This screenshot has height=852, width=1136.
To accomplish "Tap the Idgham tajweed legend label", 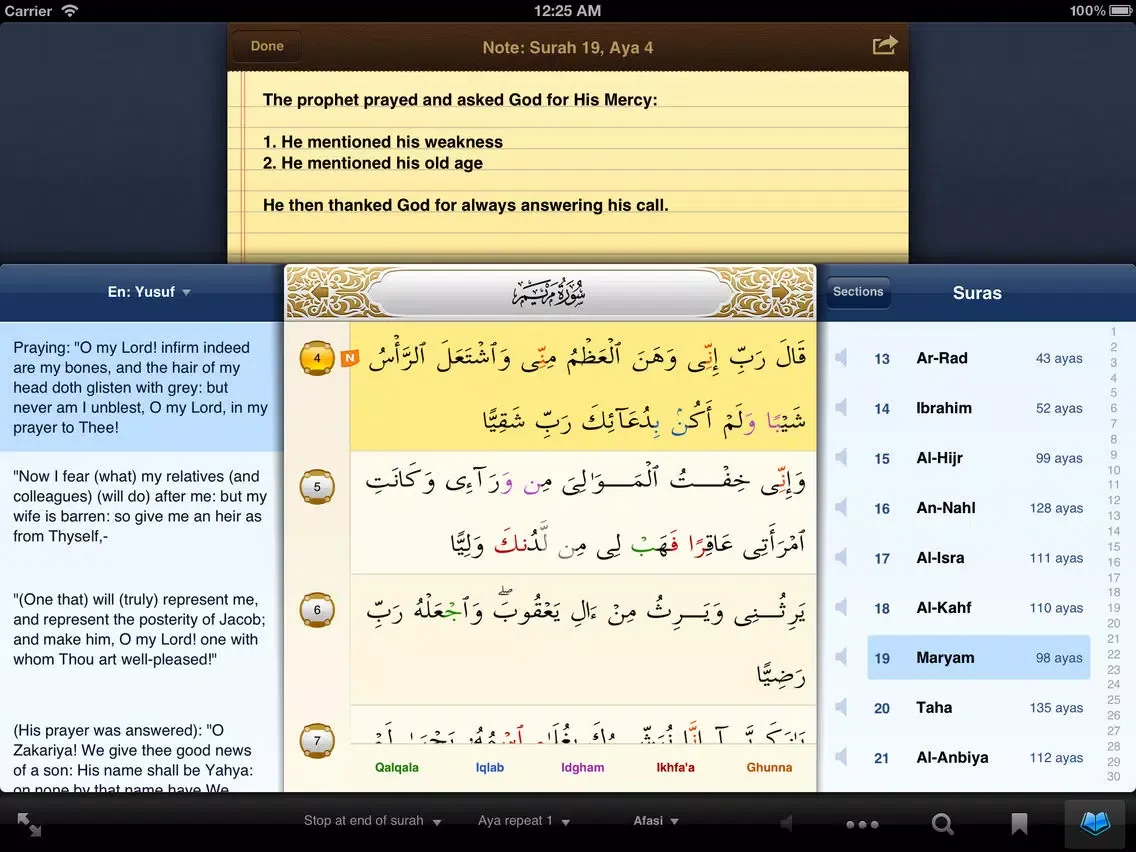I will pyautogui.click(x=582, y=767).
